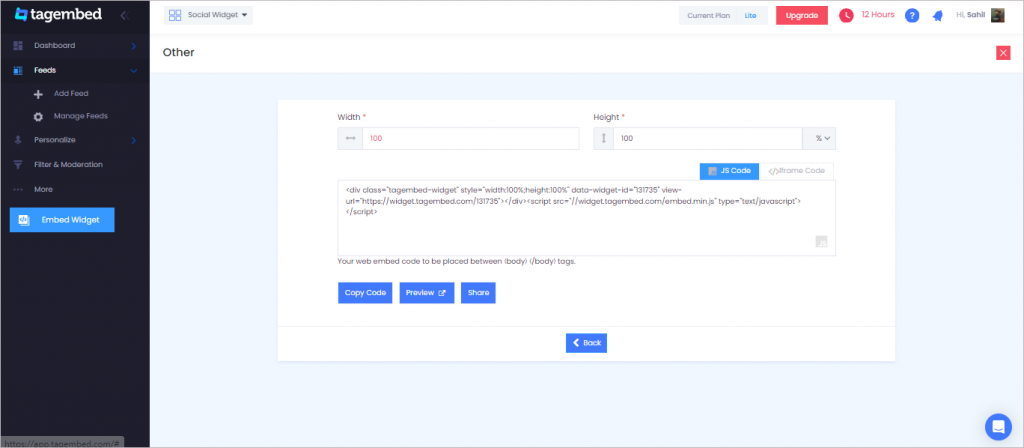
Task: Switch to JS Code tab
Action: pos(729,171)
